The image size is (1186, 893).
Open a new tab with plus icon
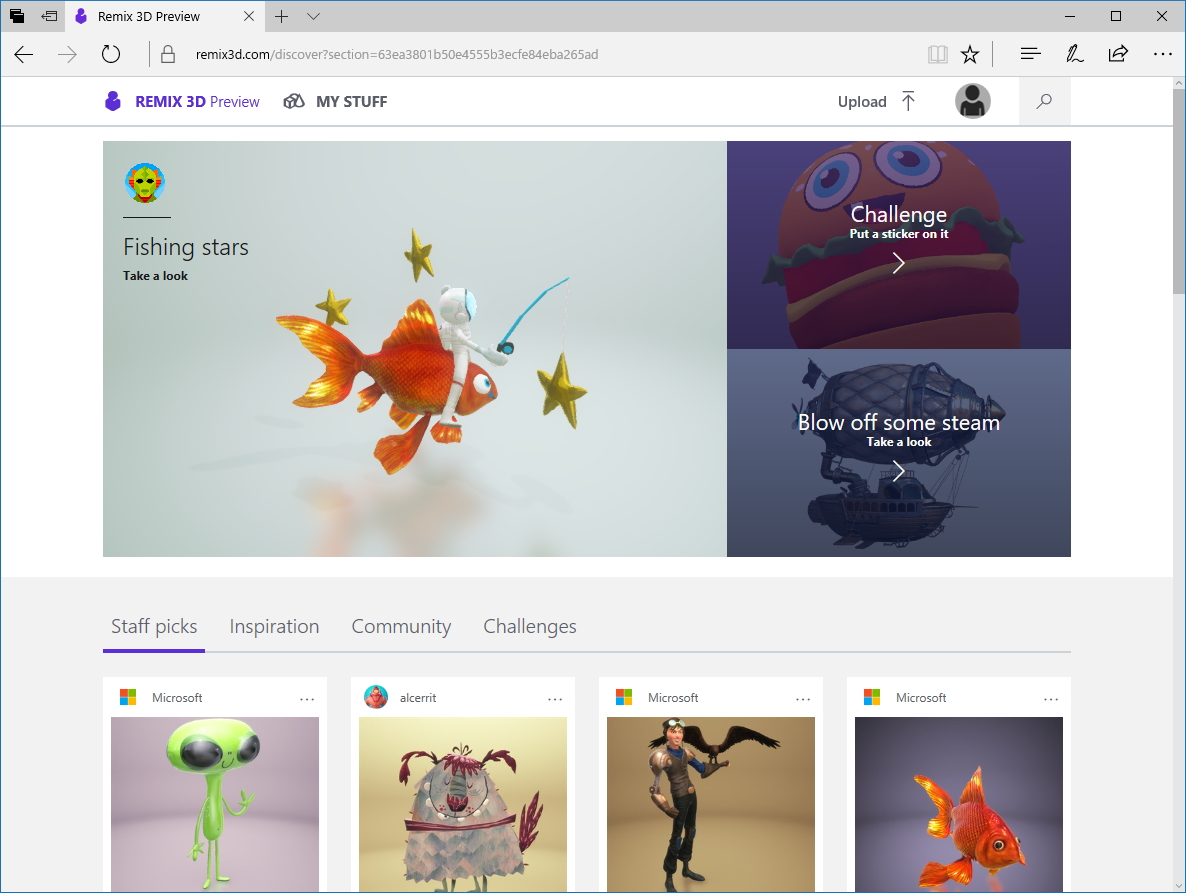click(x=281, y=17)
